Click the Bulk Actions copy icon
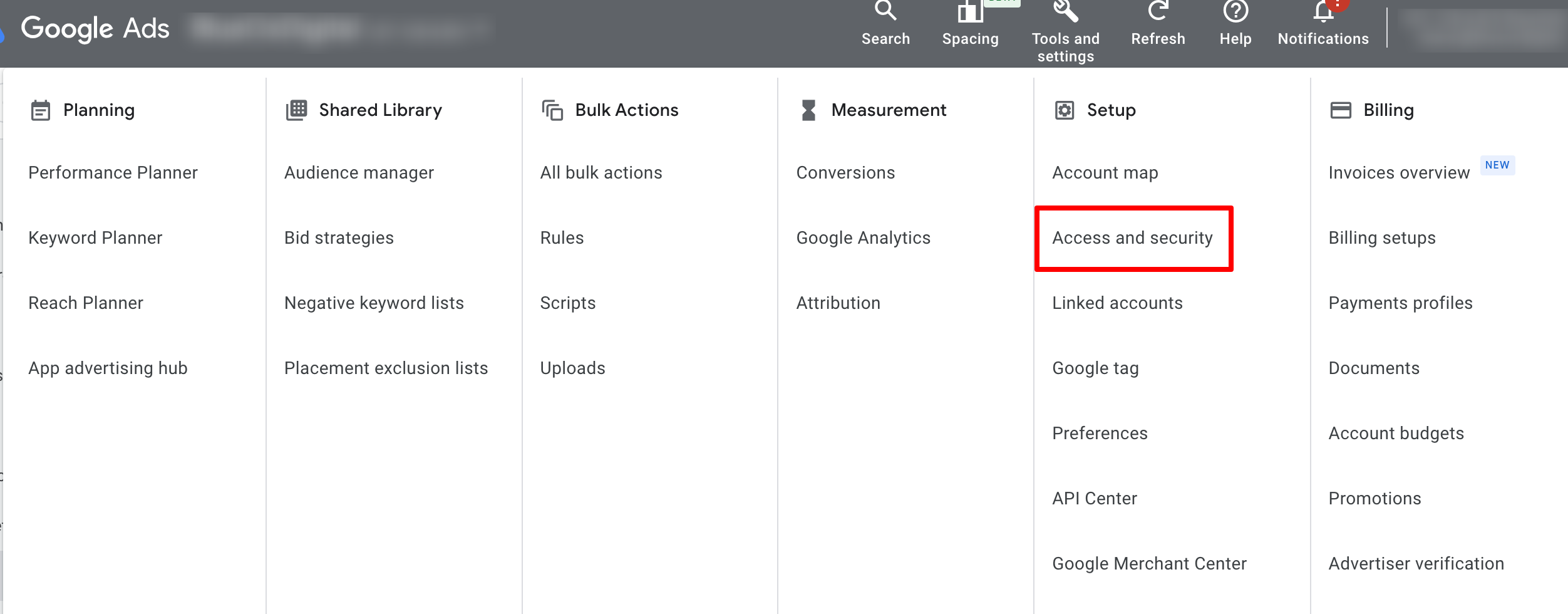1568x614 pixels. coord(552,110)
